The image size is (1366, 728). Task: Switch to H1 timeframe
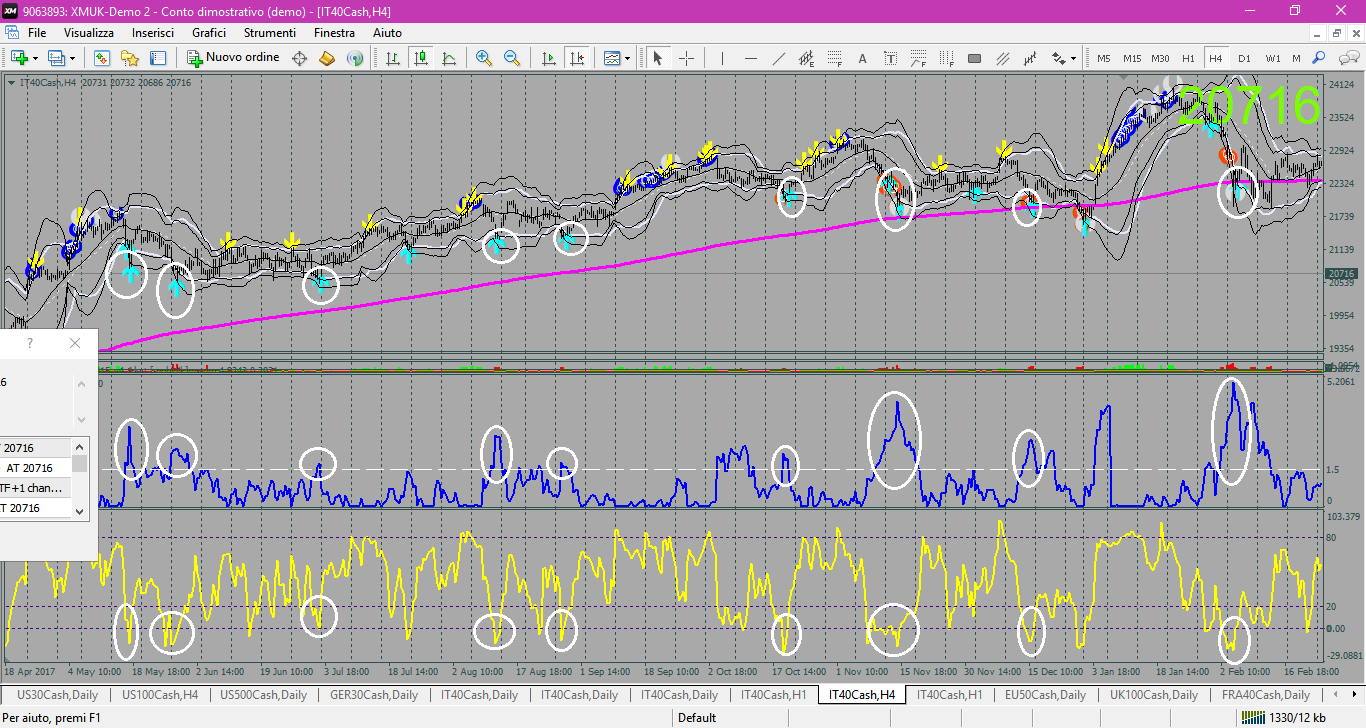pyautogui.click(x=1188, y=58)
